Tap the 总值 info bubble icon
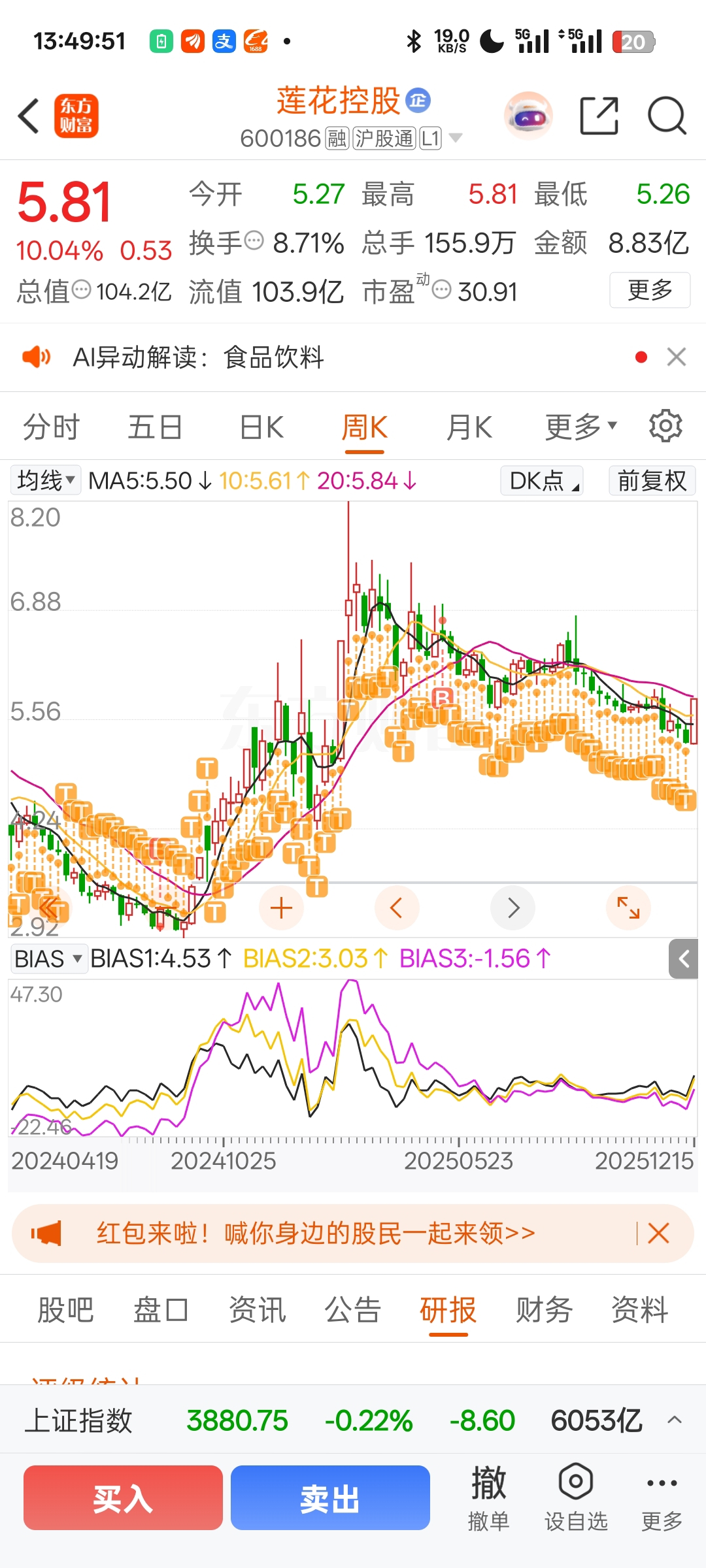Viewport: 706px width, 1568px height. click(81, 289)
